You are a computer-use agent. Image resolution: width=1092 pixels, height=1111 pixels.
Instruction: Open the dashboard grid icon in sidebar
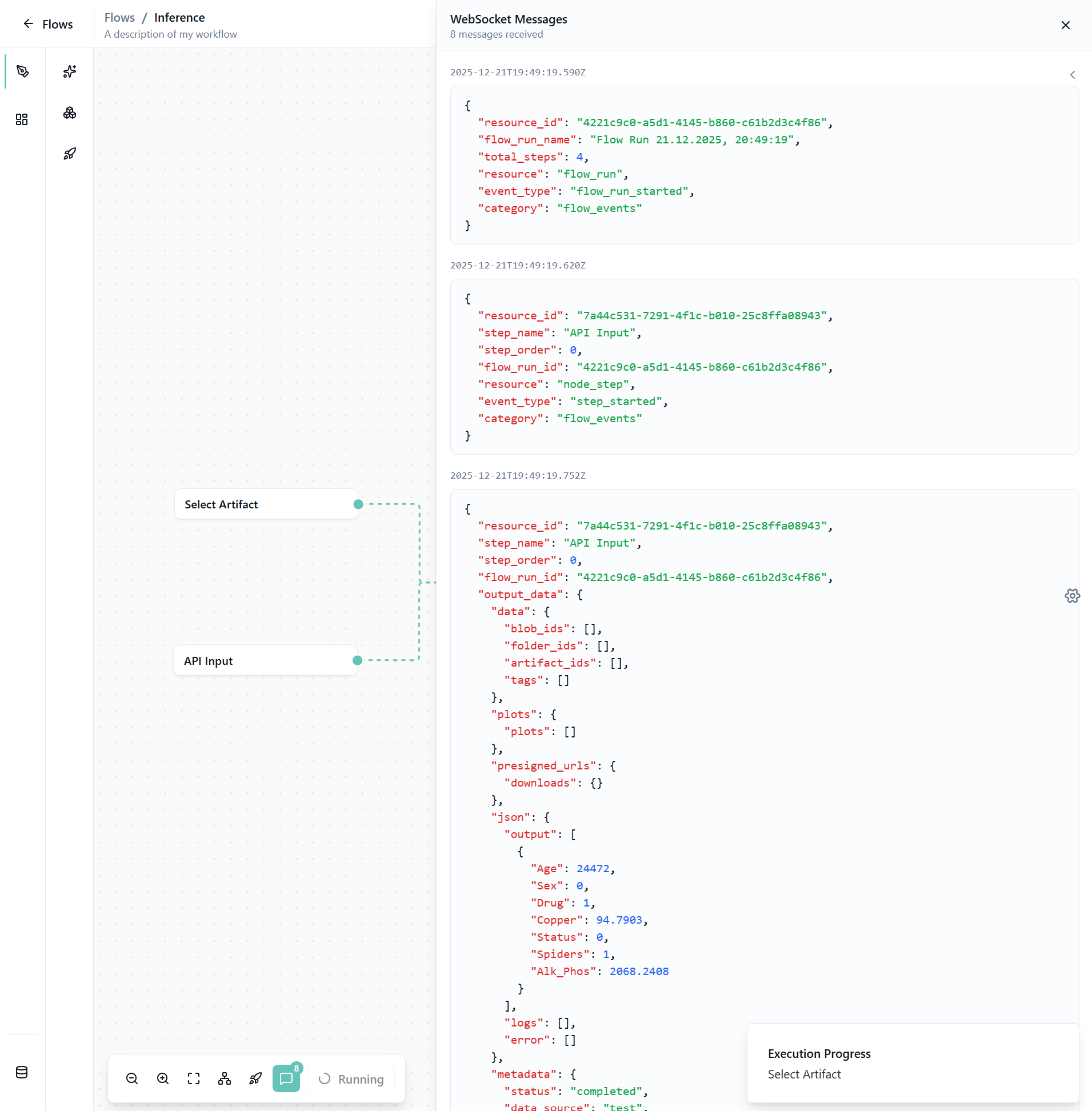(x=22, y=119)
